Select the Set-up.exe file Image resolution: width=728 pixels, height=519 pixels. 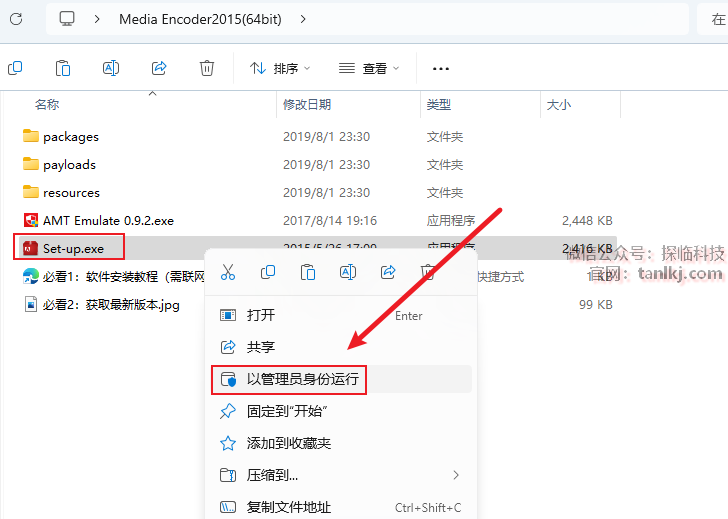(x=73, y=249)
